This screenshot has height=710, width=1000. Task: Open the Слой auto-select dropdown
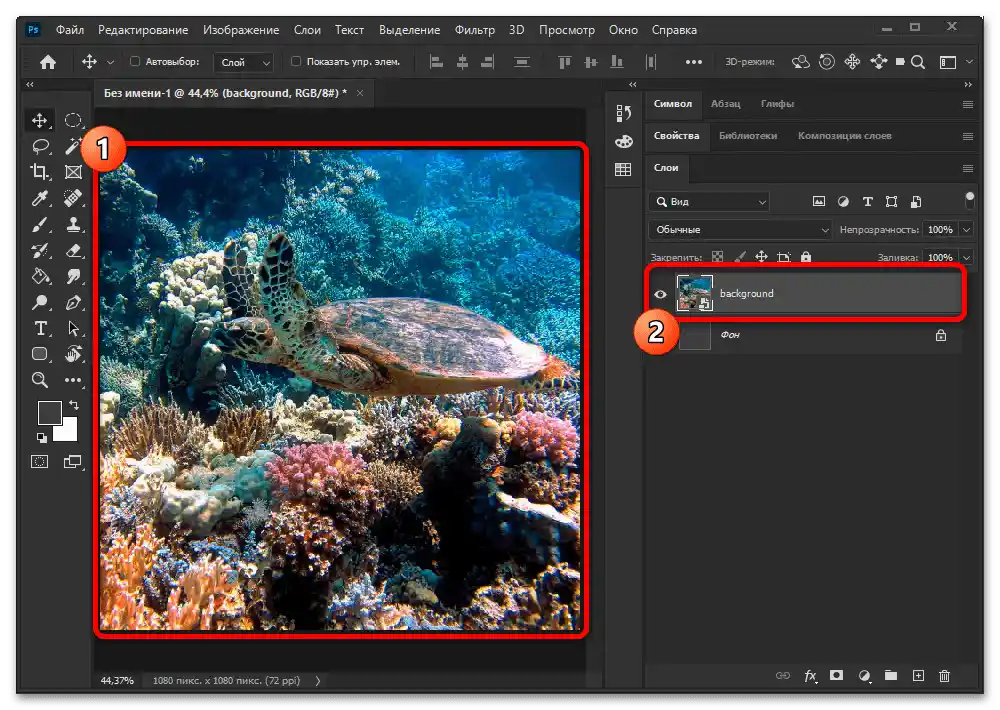245,62
